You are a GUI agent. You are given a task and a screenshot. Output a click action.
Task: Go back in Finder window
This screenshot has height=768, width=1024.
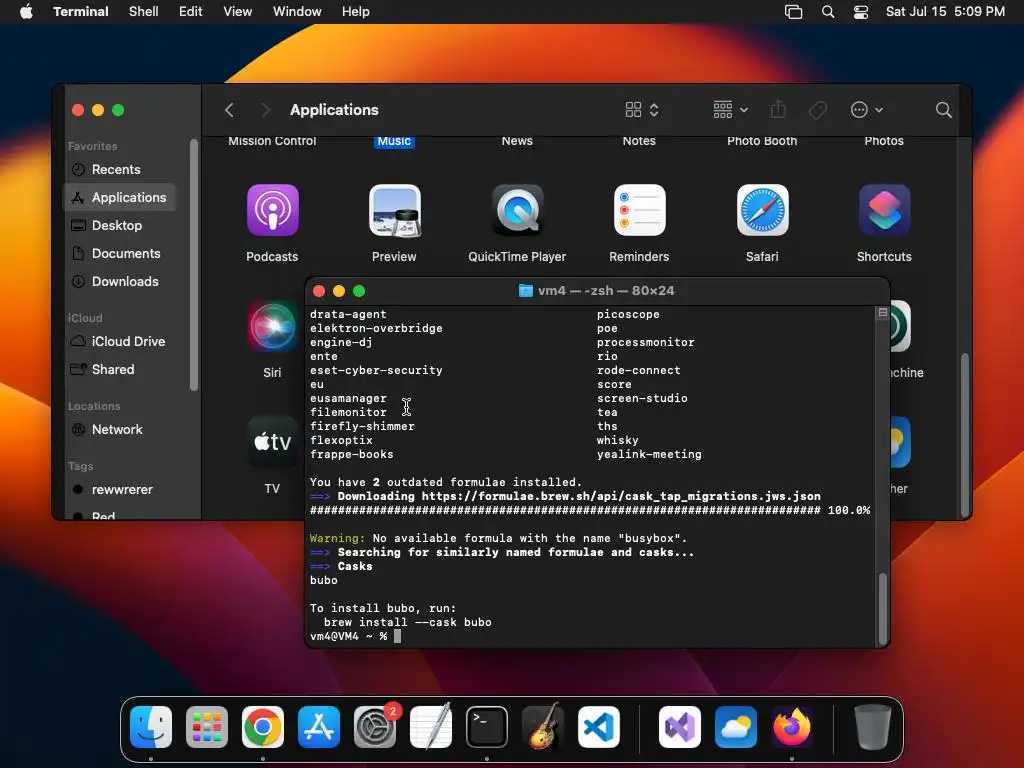(x=229, y=110)
